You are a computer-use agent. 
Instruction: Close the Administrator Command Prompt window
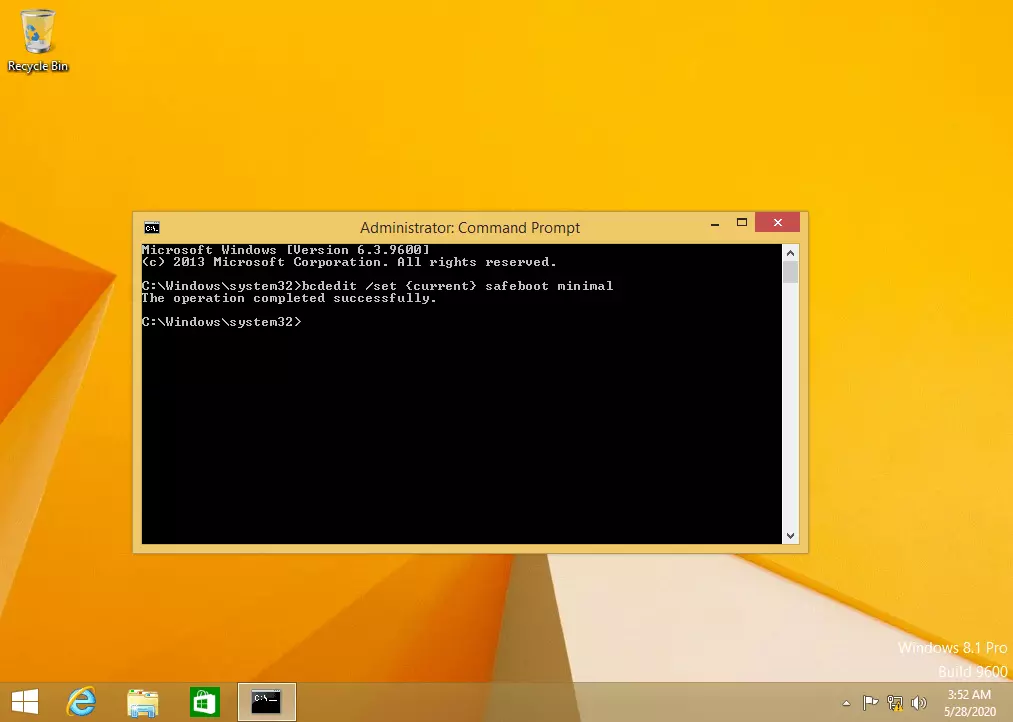[777, 223]
